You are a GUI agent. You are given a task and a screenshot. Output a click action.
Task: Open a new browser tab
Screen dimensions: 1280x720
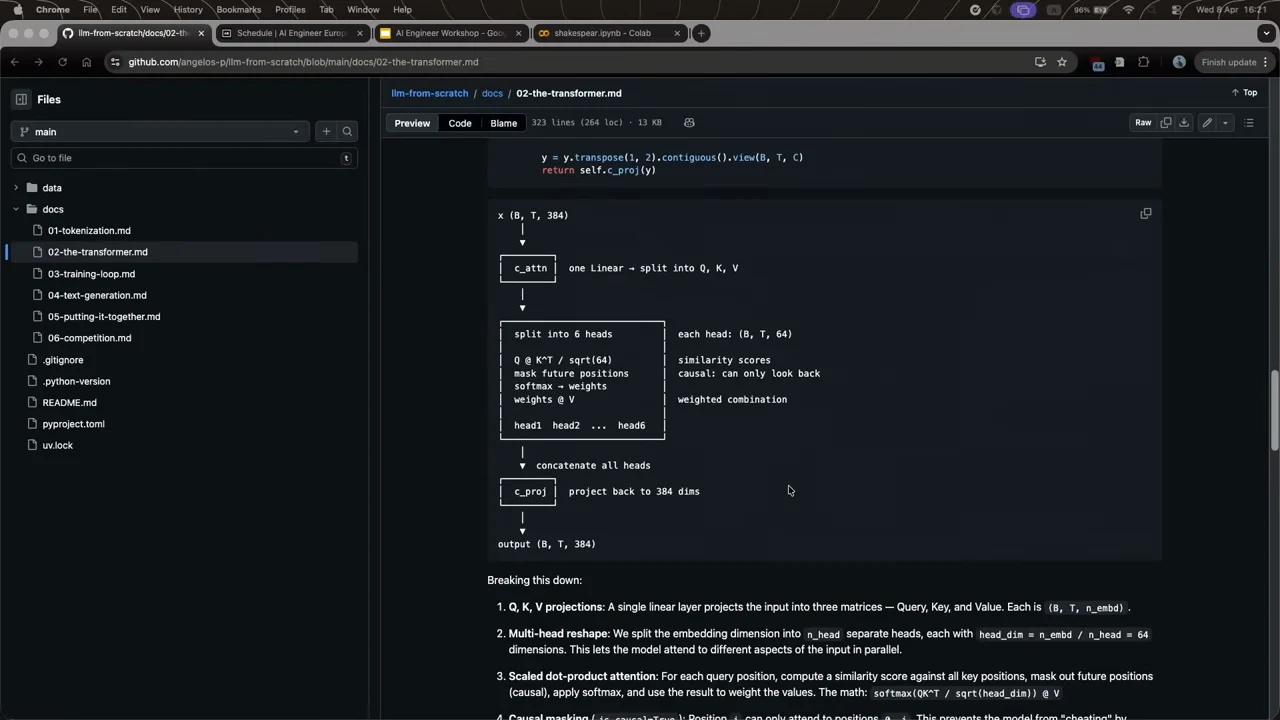pyautogui.click(x=701, y=33)
